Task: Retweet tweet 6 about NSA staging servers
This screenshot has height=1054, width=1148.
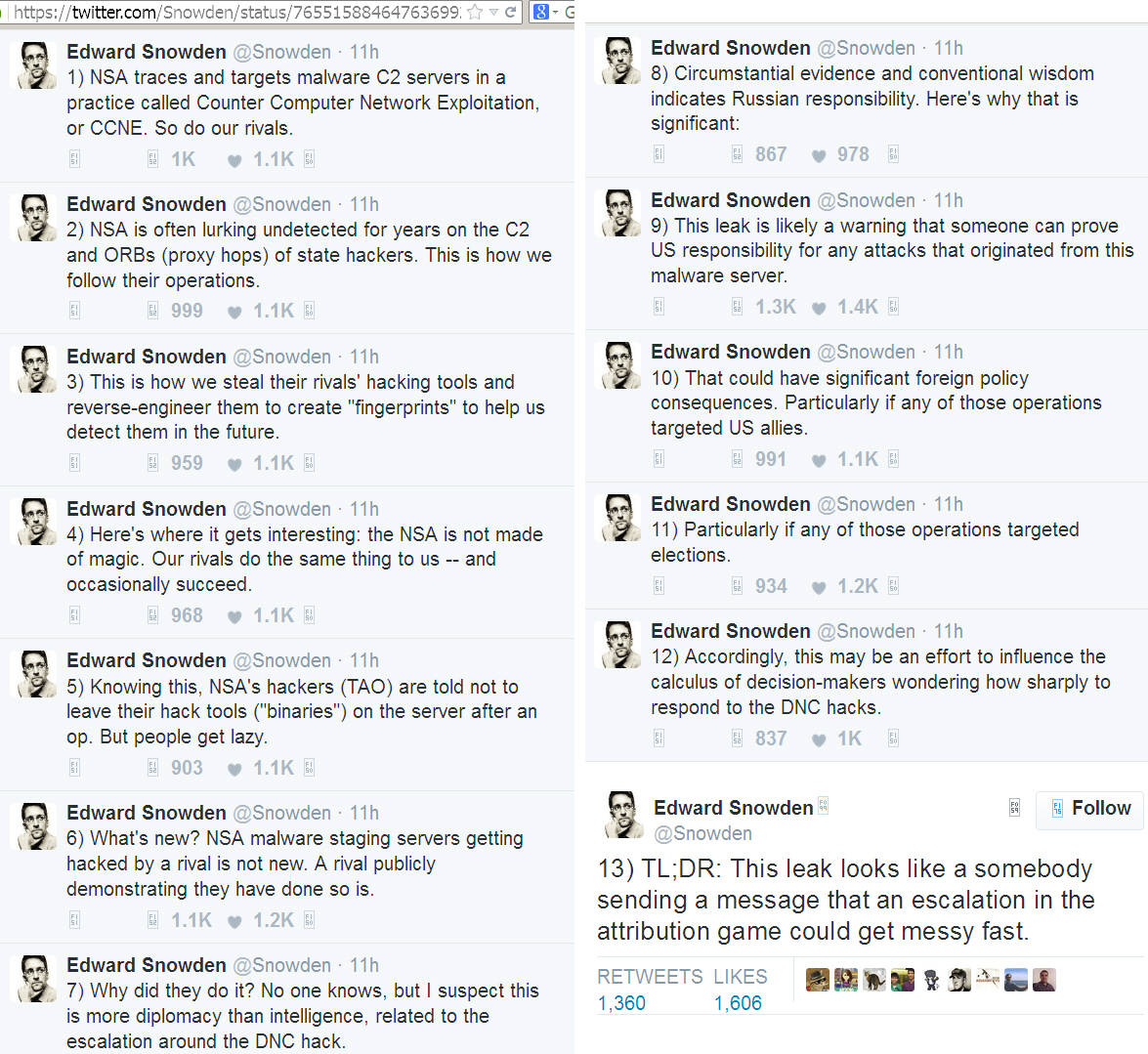Action: pyautogui.click(x=152, y=920)
